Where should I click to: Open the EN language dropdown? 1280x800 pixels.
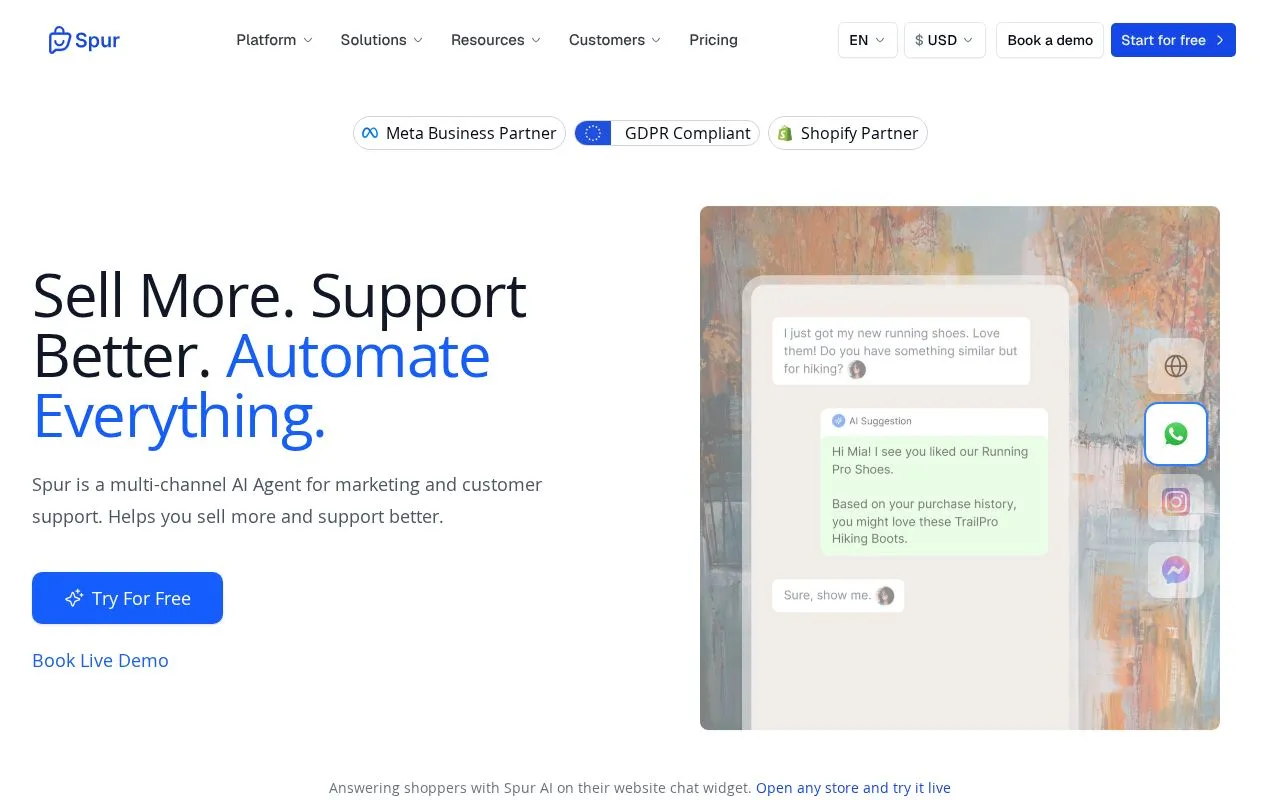pyautogui.click(x=868, y=40)
